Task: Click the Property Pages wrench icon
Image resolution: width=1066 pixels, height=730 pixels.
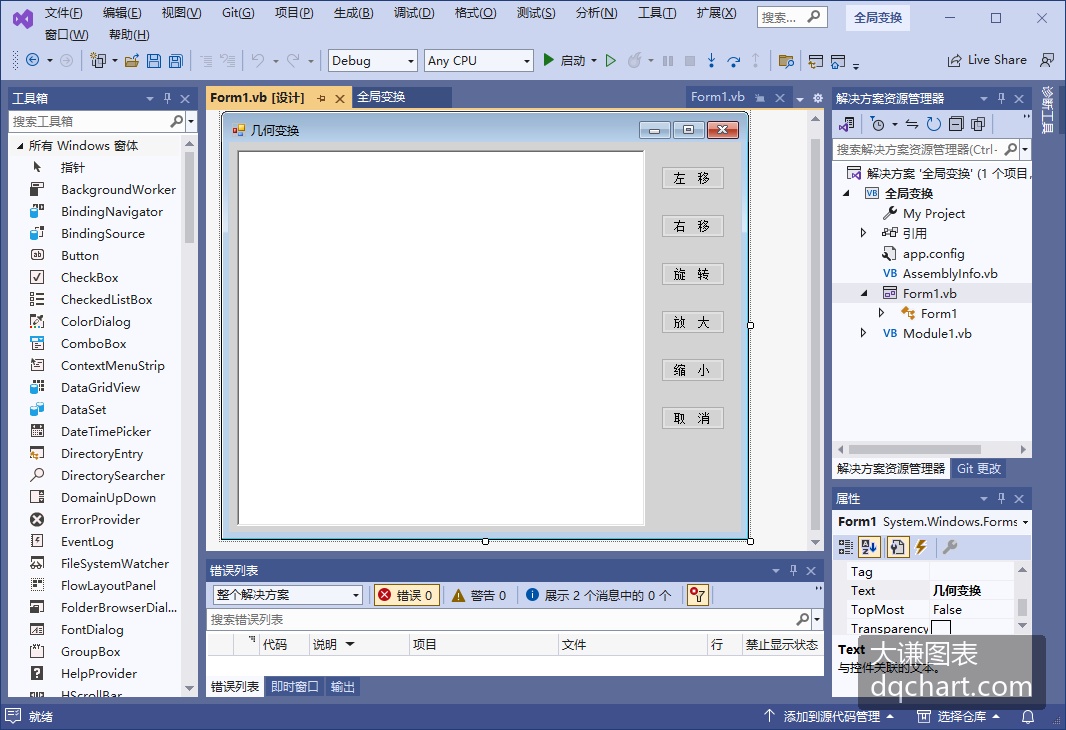Action: (950, 546)
